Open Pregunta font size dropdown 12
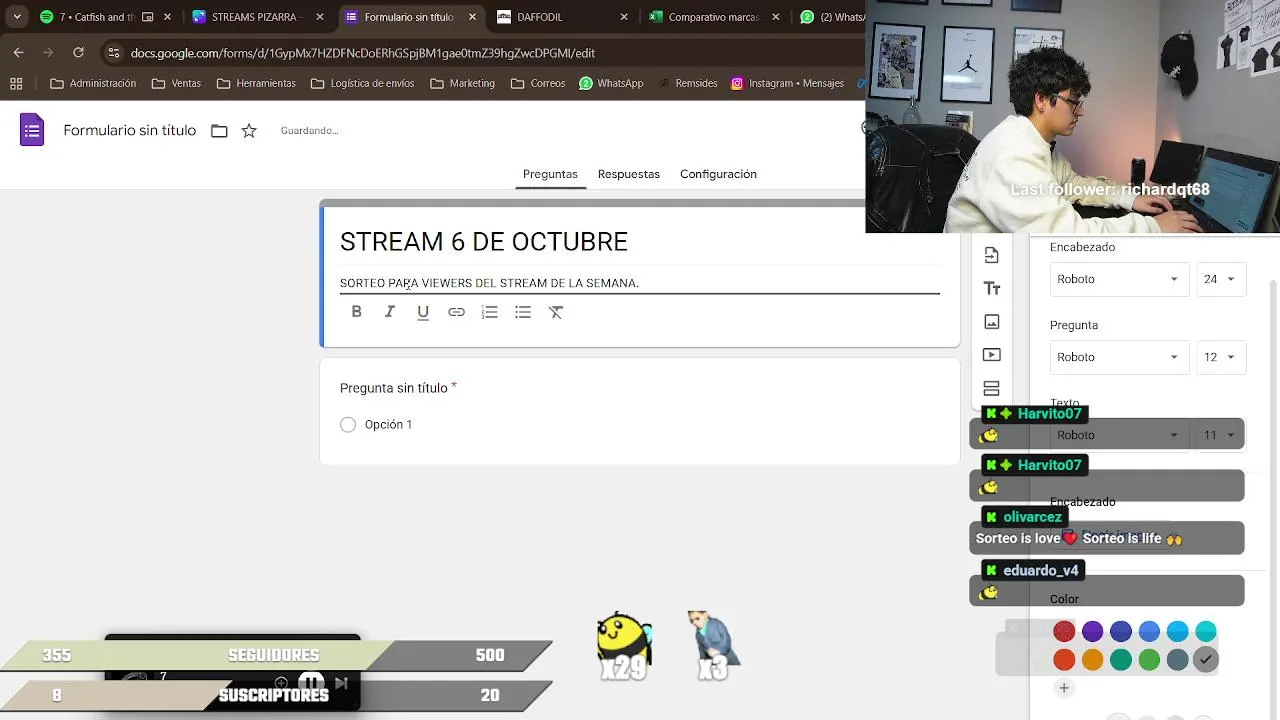Image resolution: width=1280 pixels, height=720 pixels. [1219, 357]
